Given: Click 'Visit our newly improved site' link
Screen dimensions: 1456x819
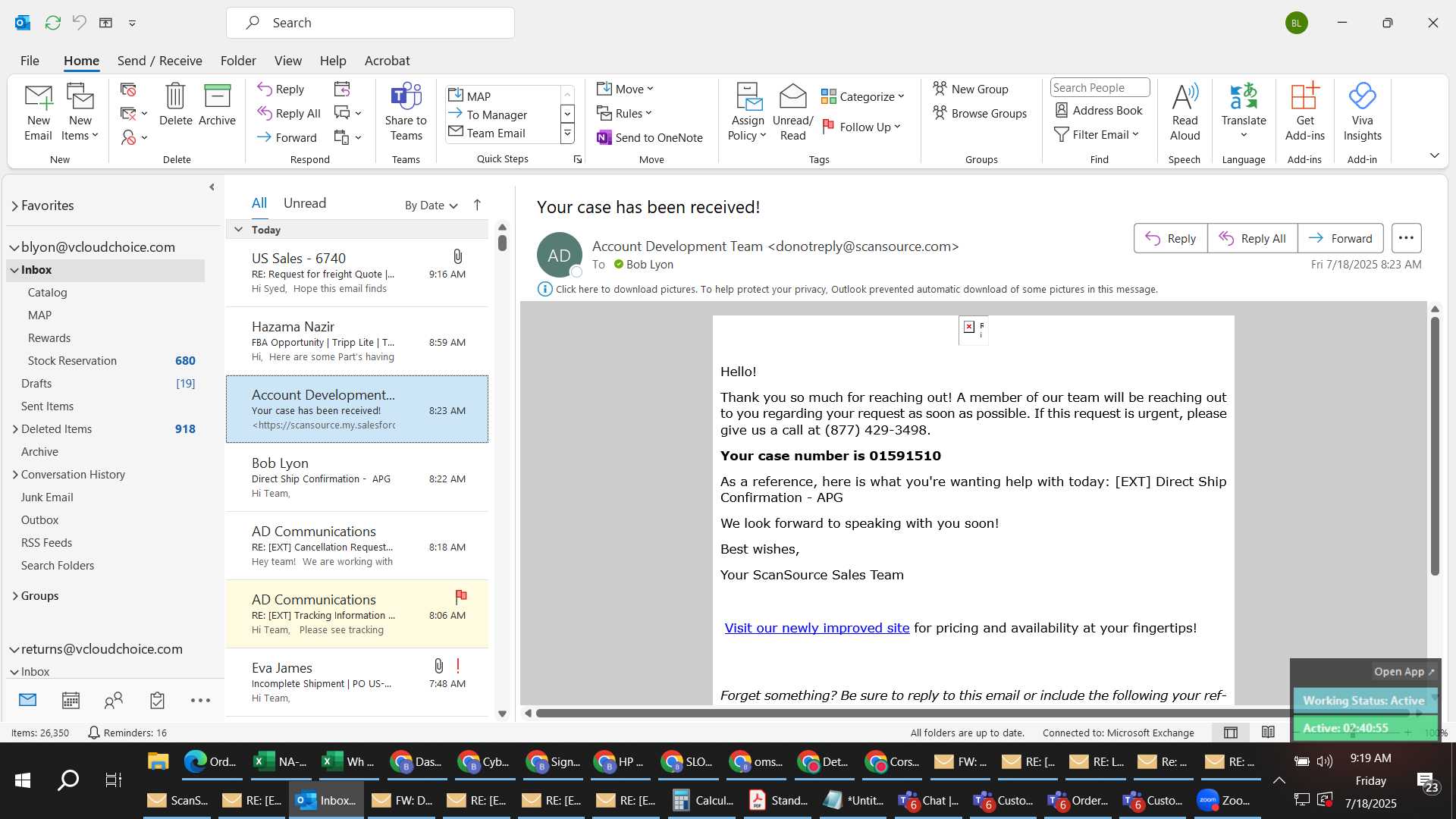Looking at the screenshot, I should pos(817,628).
